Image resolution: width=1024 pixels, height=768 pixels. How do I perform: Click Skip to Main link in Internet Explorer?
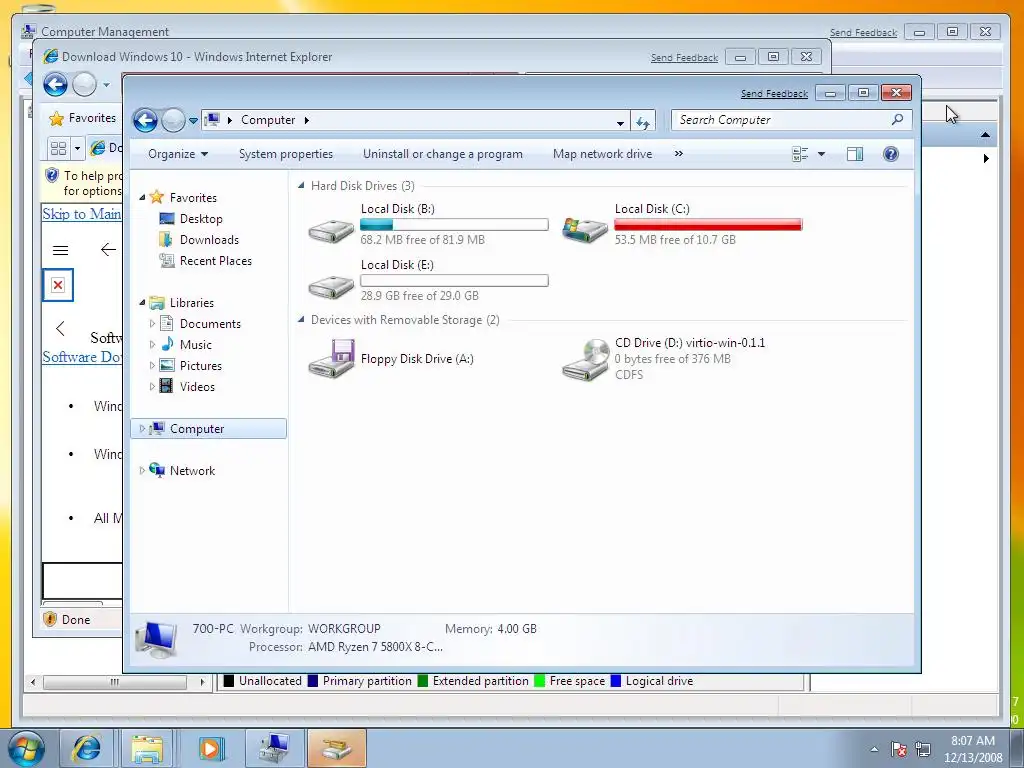(82, 214)
